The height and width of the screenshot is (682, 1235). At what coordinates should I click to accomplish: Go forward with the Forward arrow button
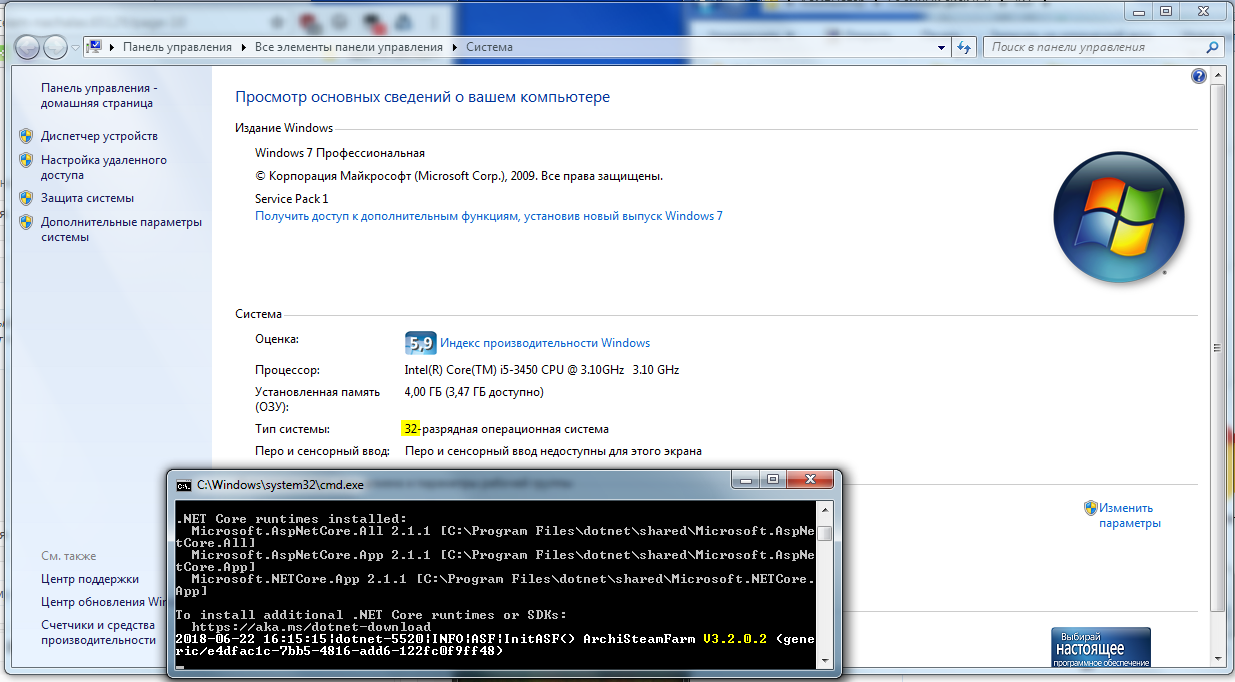coord(55,46)
